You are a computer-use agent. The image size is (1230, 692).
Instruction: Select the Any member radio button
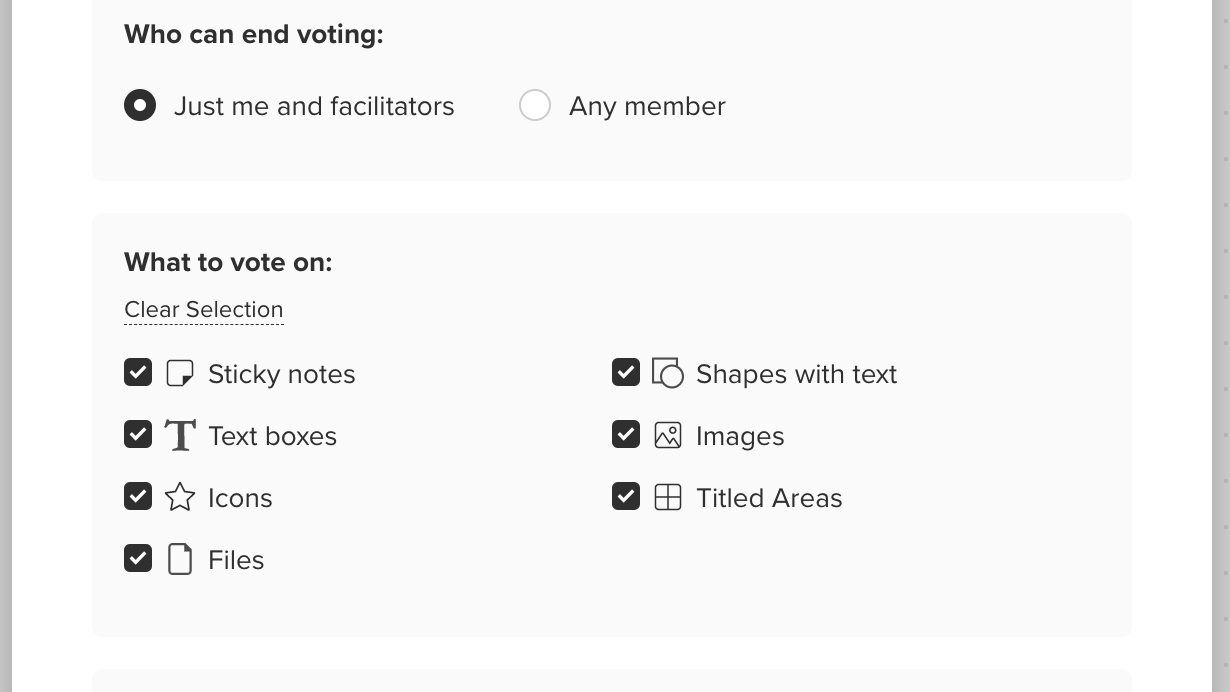tap(535, 105)
